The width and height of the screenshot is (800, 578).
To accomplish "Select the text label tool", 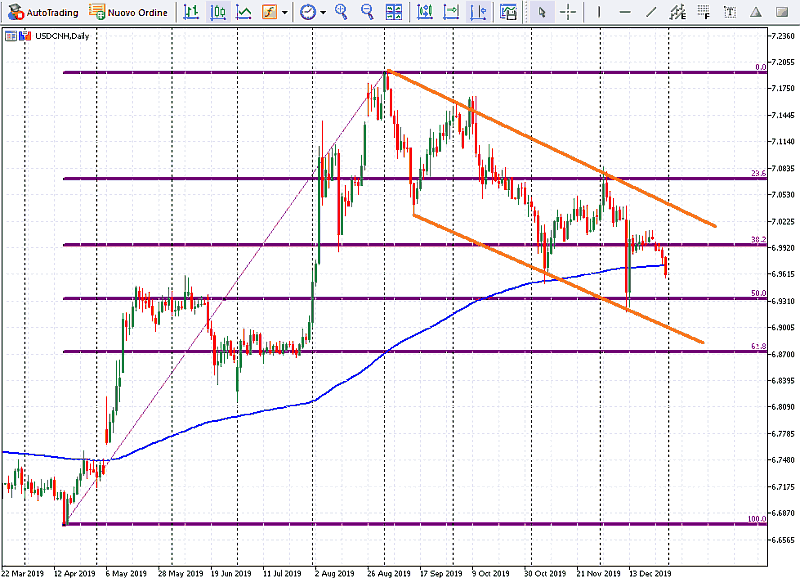I will point(731,12).
